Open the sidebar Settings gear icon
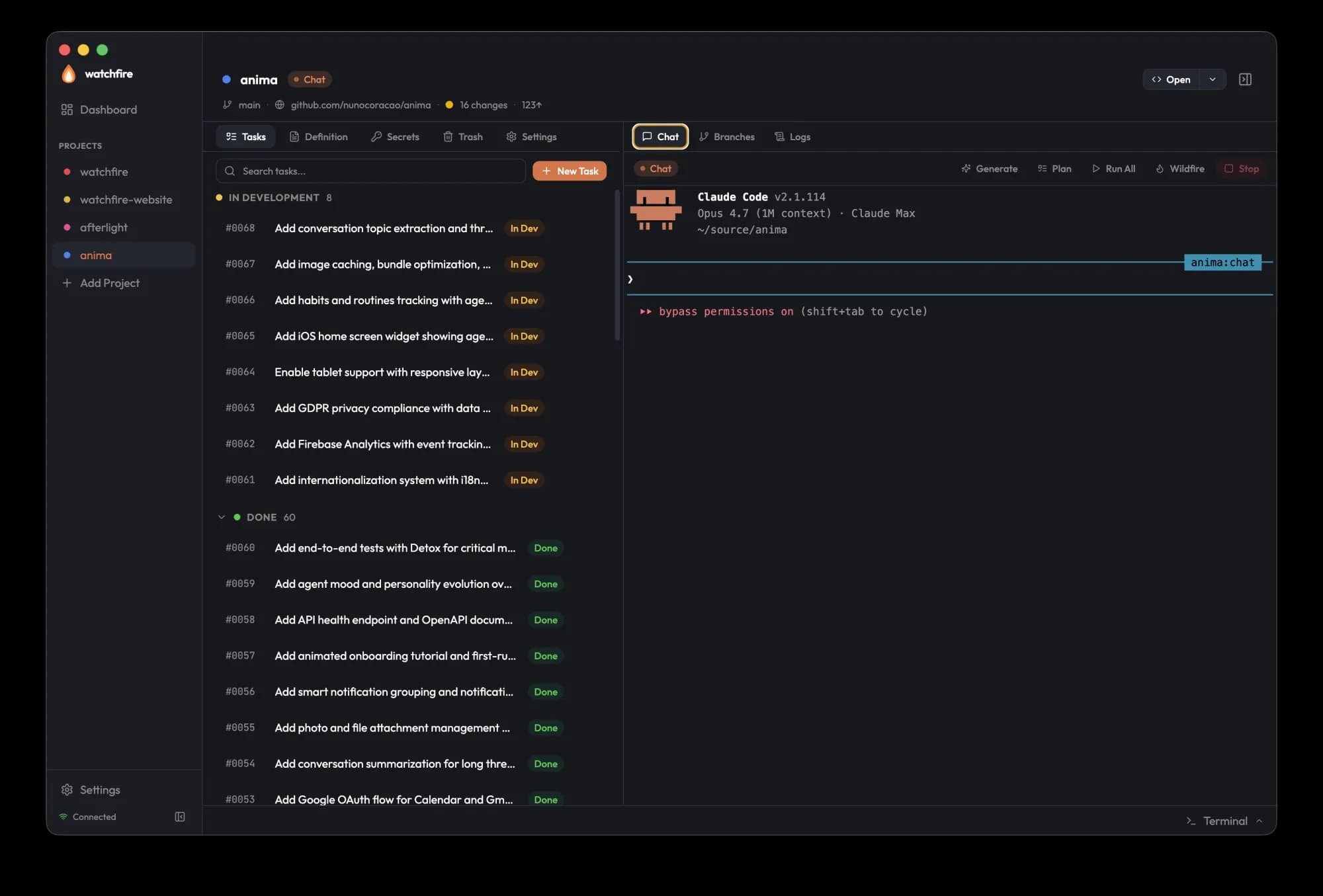This screenshot has height=896, width=1323. click(67, 790)
